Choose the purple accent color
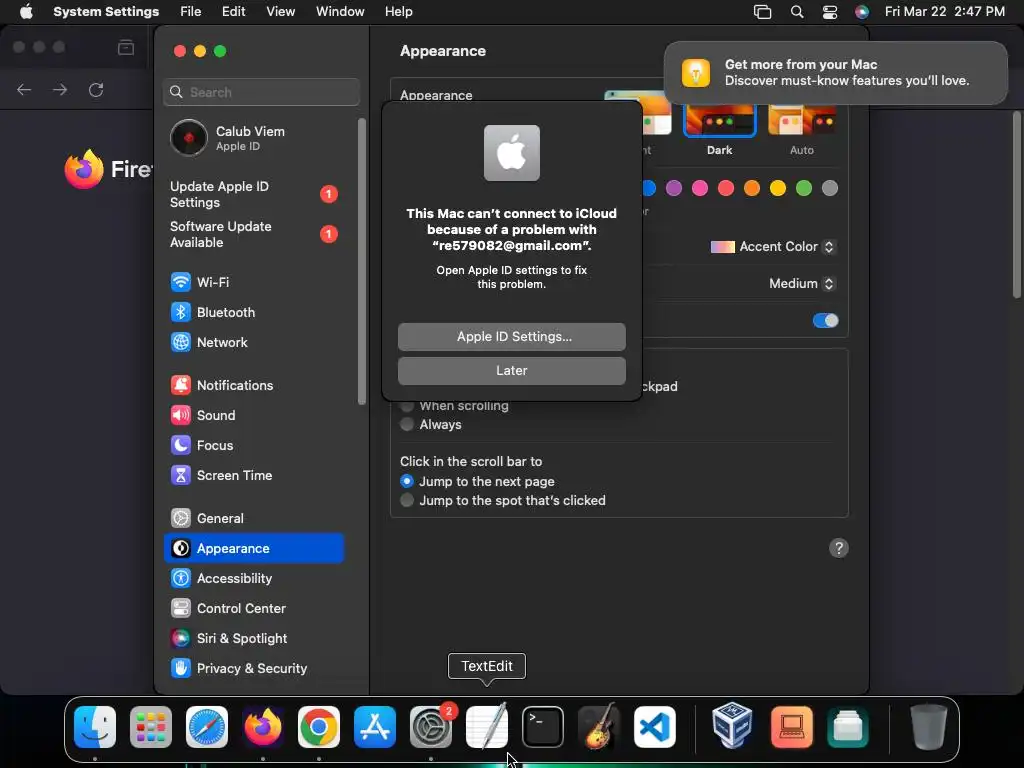 coord(673,188)
